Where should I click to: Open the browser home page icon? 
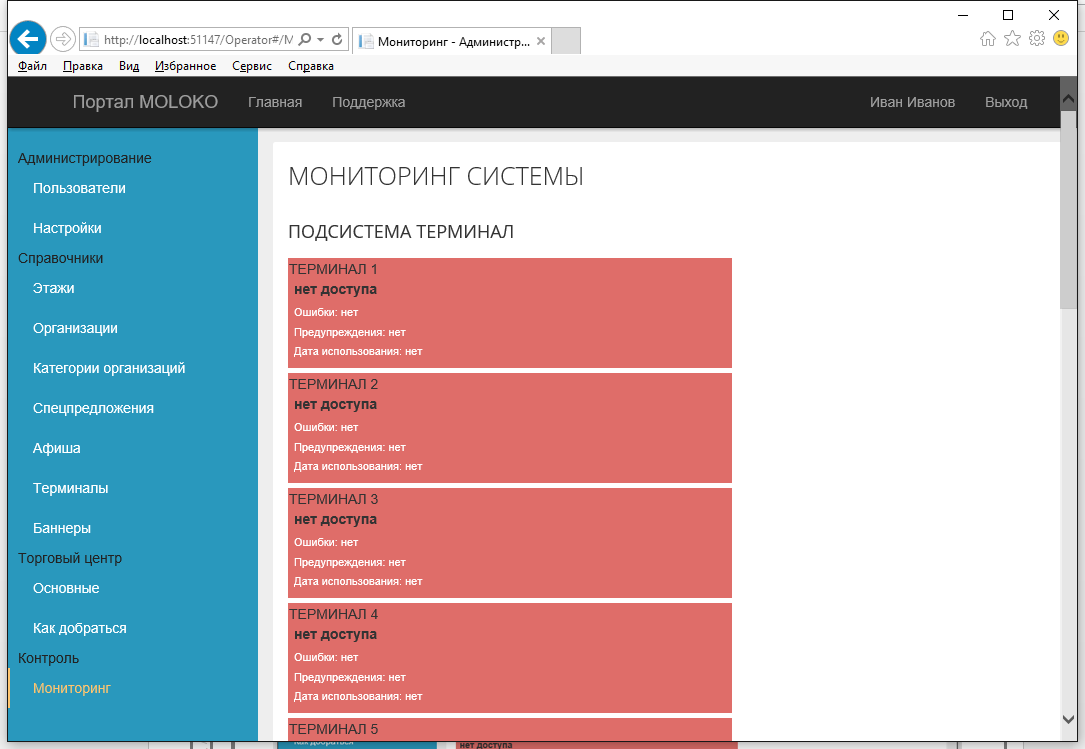pyautogui.click(x=988, y=39)
